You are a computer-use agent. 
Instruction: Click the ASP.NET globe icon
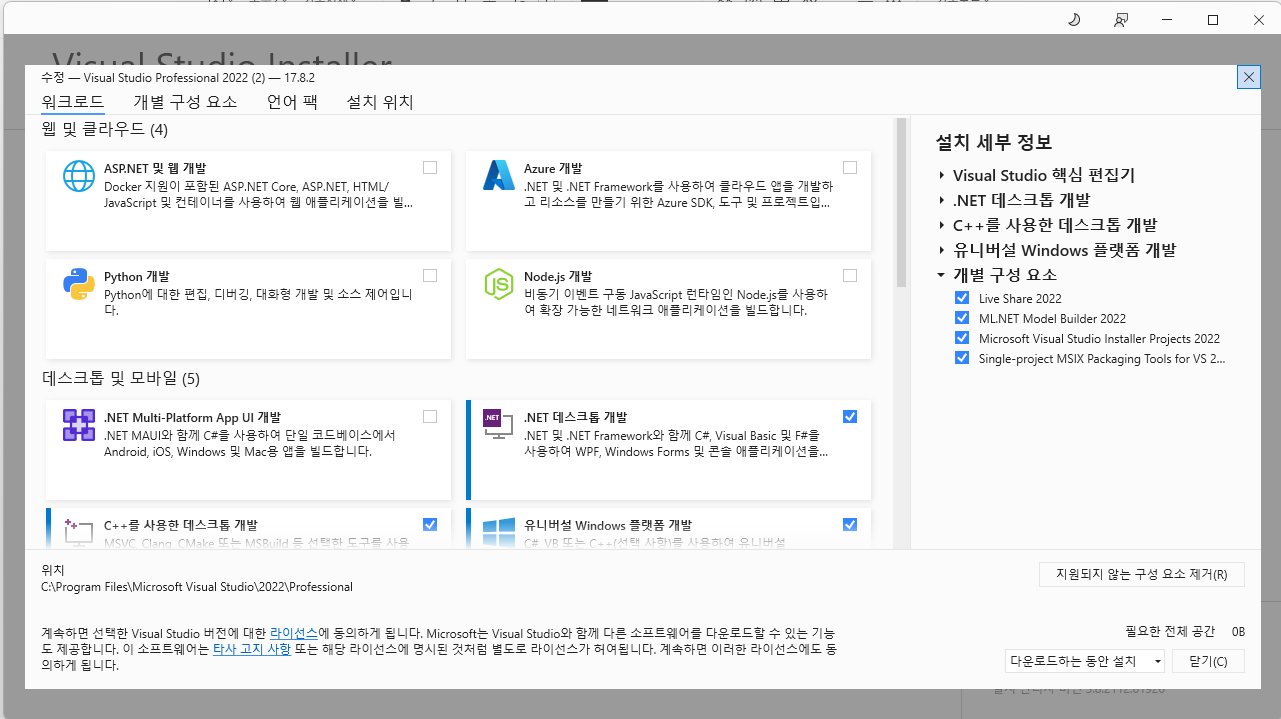click(x=79, y=176)
